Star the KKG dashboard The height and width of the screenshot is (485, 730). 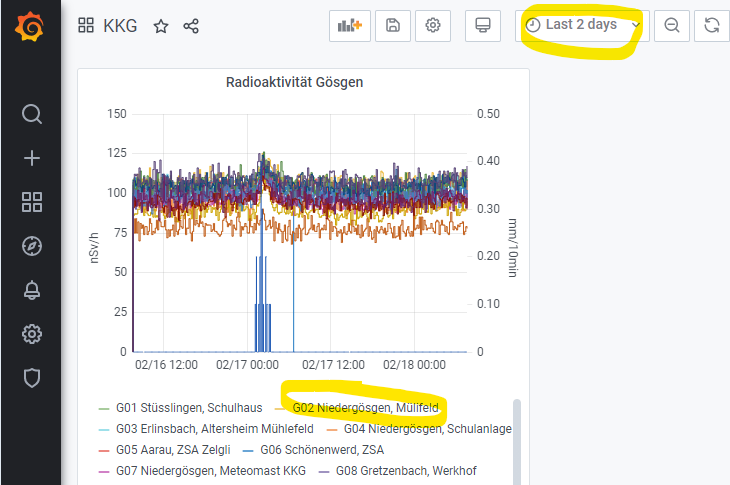tap(161, 26)
